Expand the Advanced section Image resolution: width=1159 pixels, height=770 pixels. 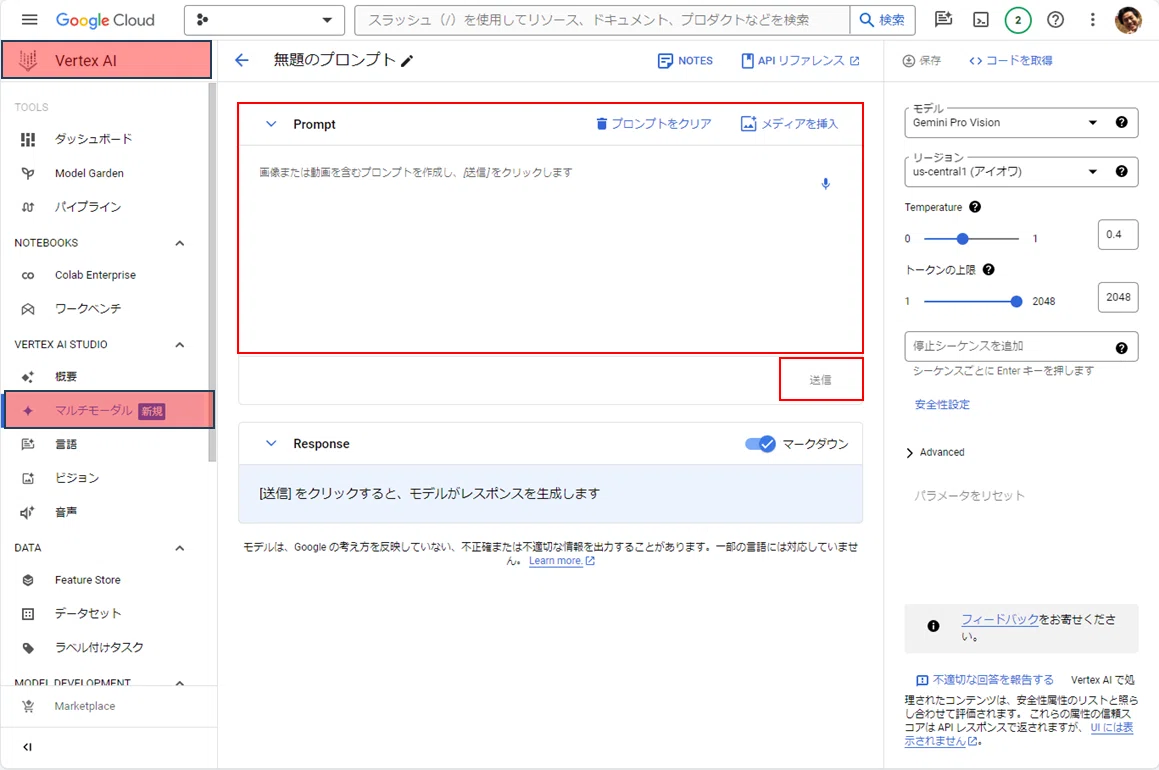(x=935, y=452)
